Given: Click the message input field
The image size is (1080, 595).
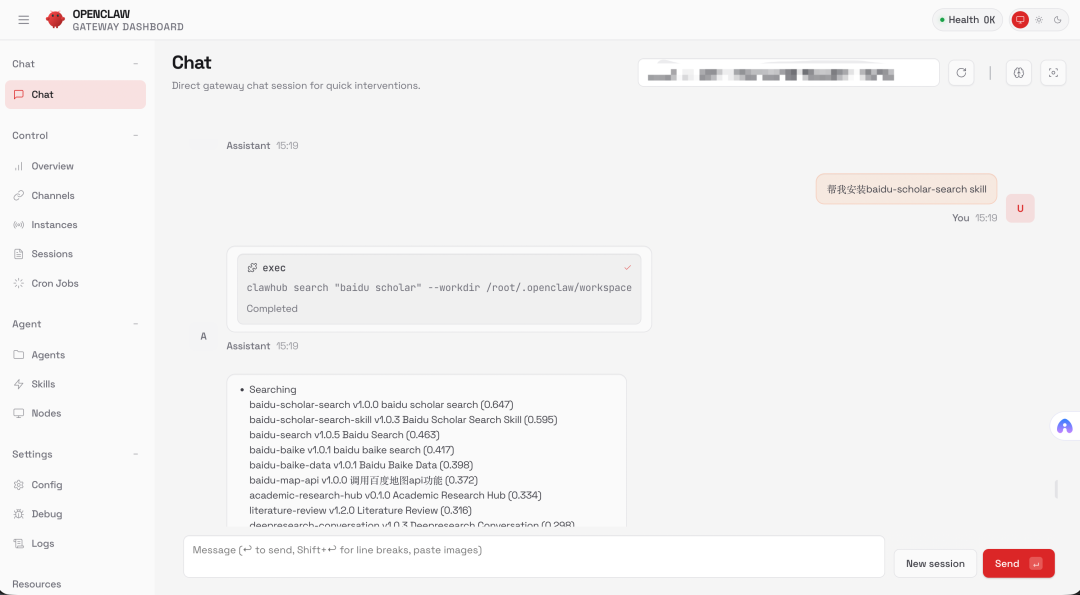Looking at the screenshot, I should [533, 556].
